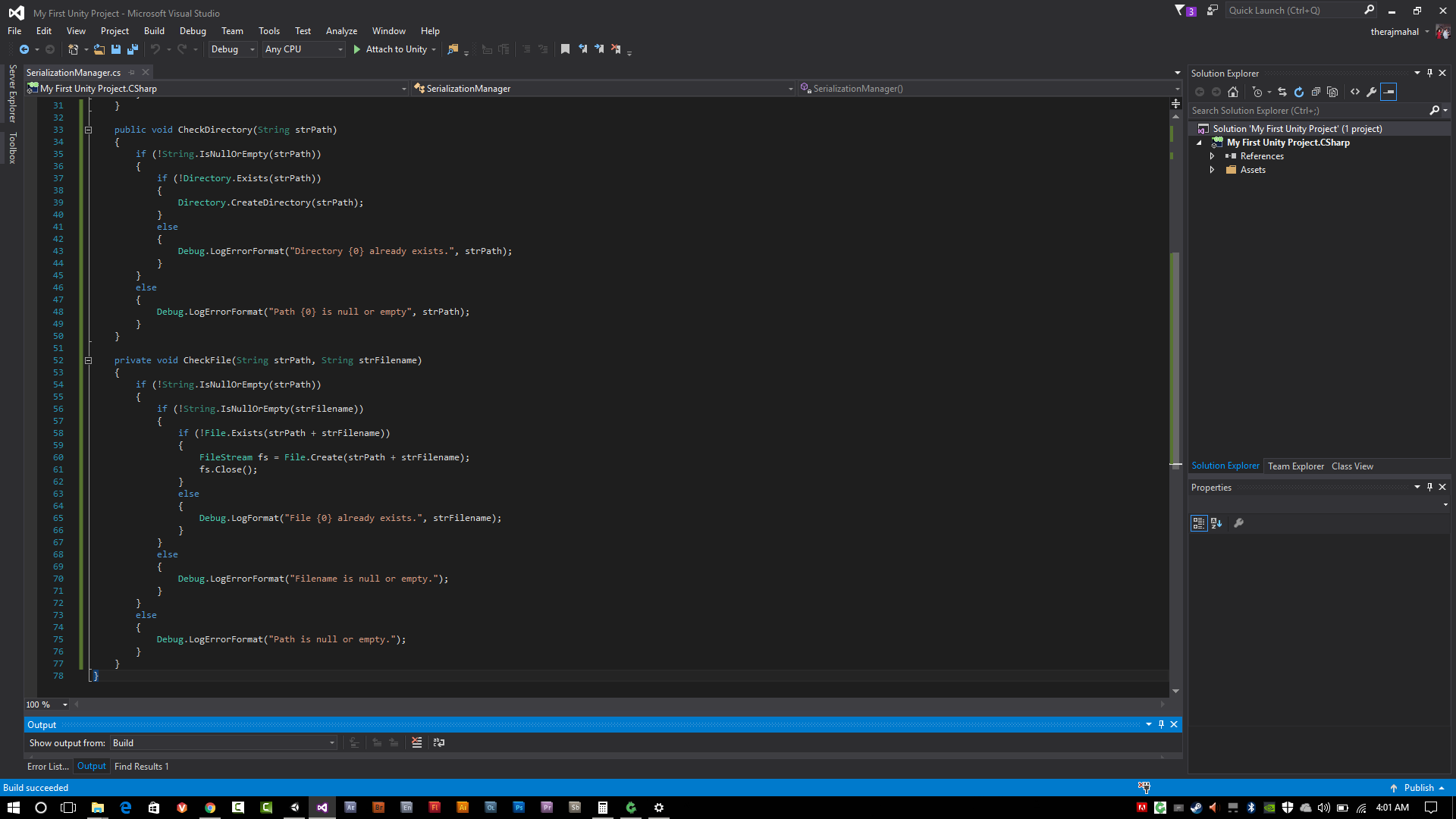Click the Quick Launch search field
The image size is (1456, 819).
click(1301, 11)
